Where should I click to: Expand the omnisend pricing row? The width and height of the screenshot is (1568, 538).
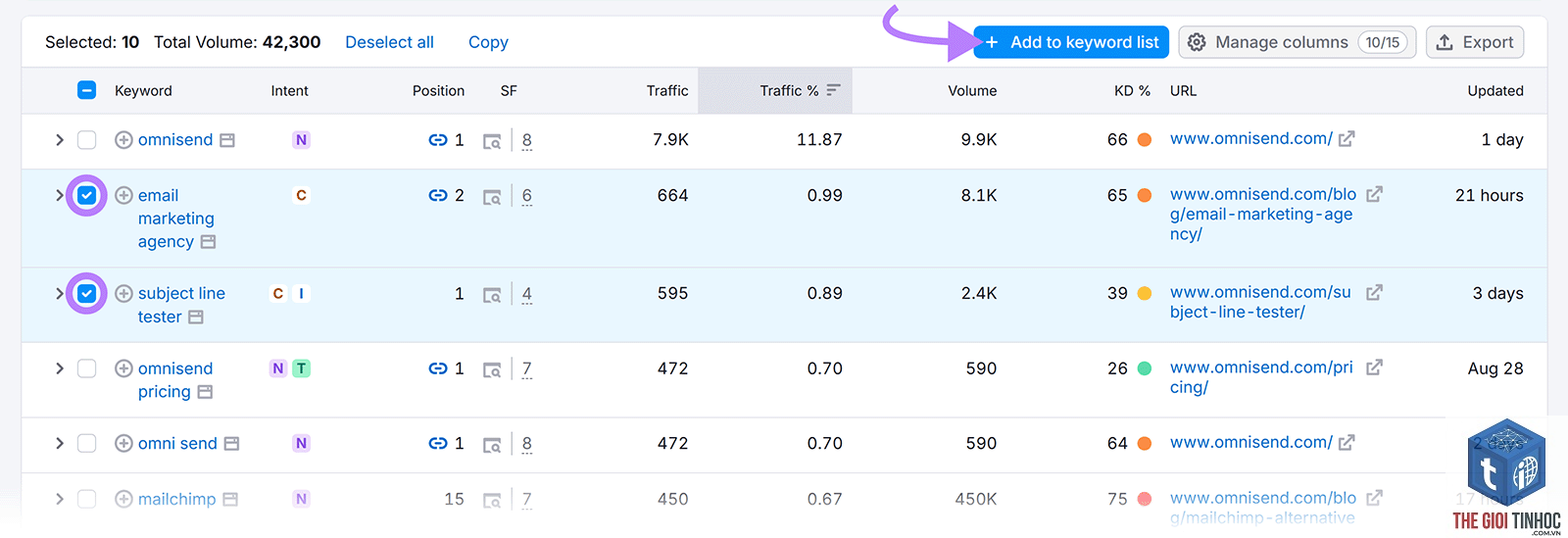coord(60,368)
